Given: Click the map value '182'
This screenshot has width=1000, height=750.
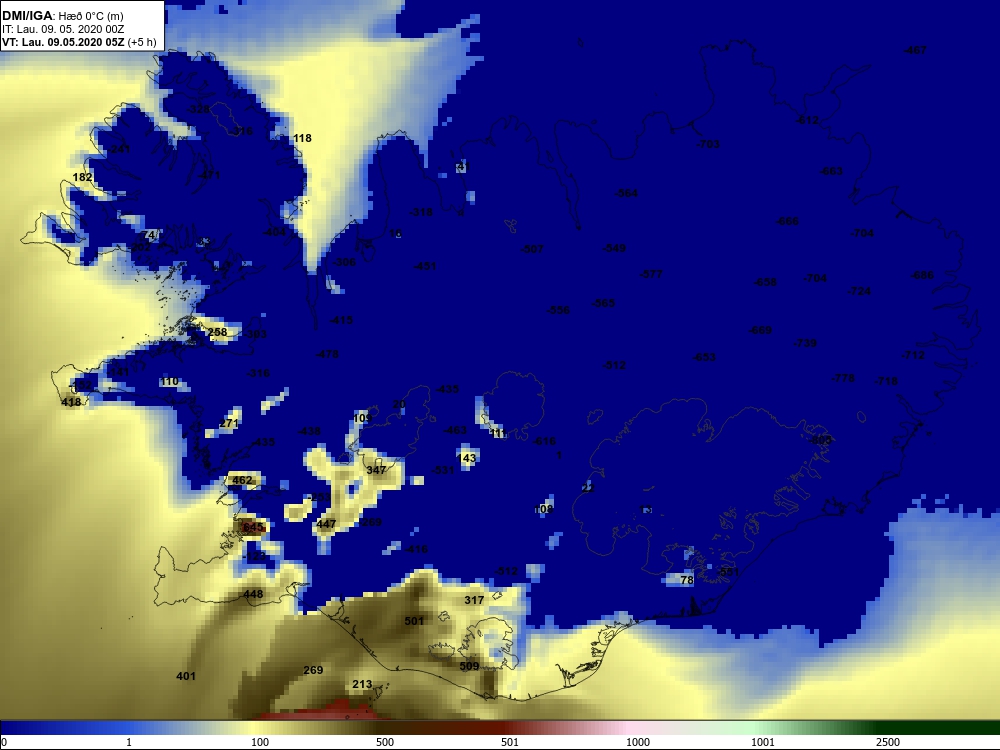Looking at the screenshot, I should pyautogui.click(x=83, y=177).
